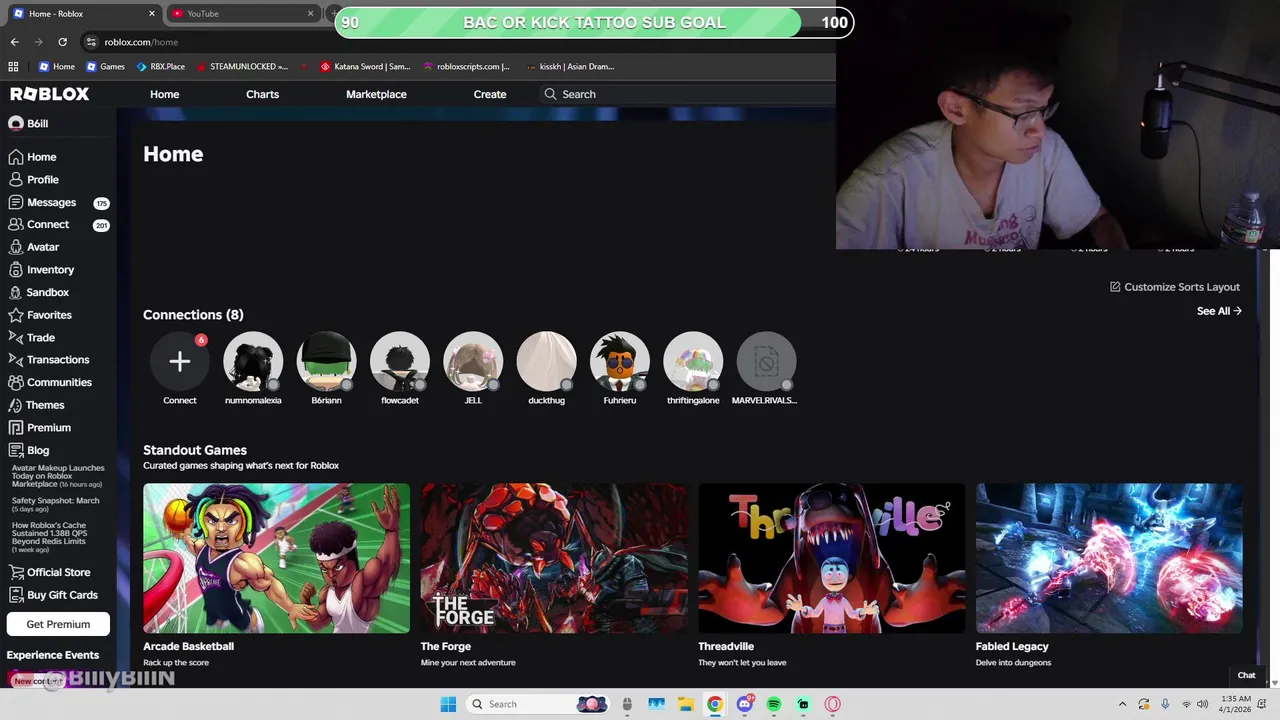The image size is (1280, 720).
Task: Open numnomalexia's connection avatar
Action: coord(253,361)
